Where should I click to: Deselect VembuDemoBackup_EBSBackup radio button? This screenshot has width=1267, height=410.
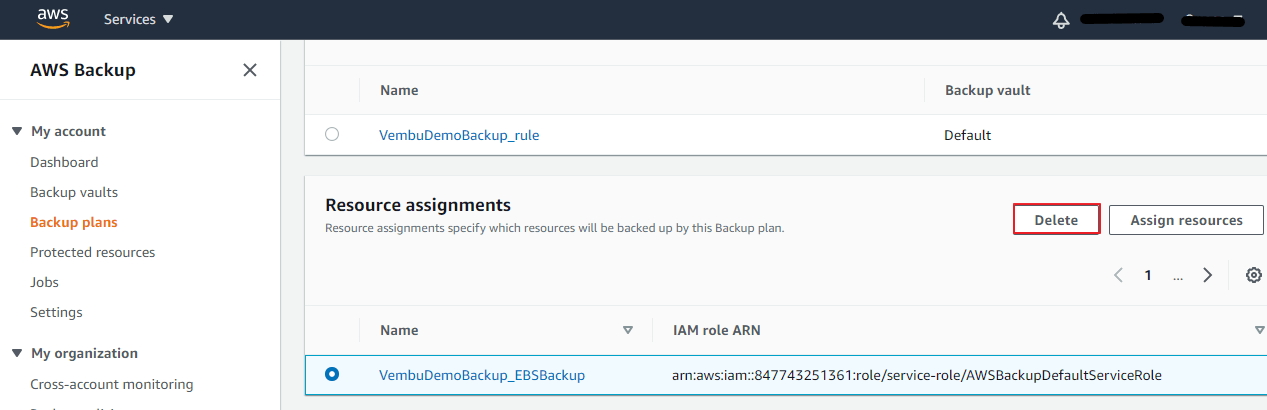click(332, 374)
